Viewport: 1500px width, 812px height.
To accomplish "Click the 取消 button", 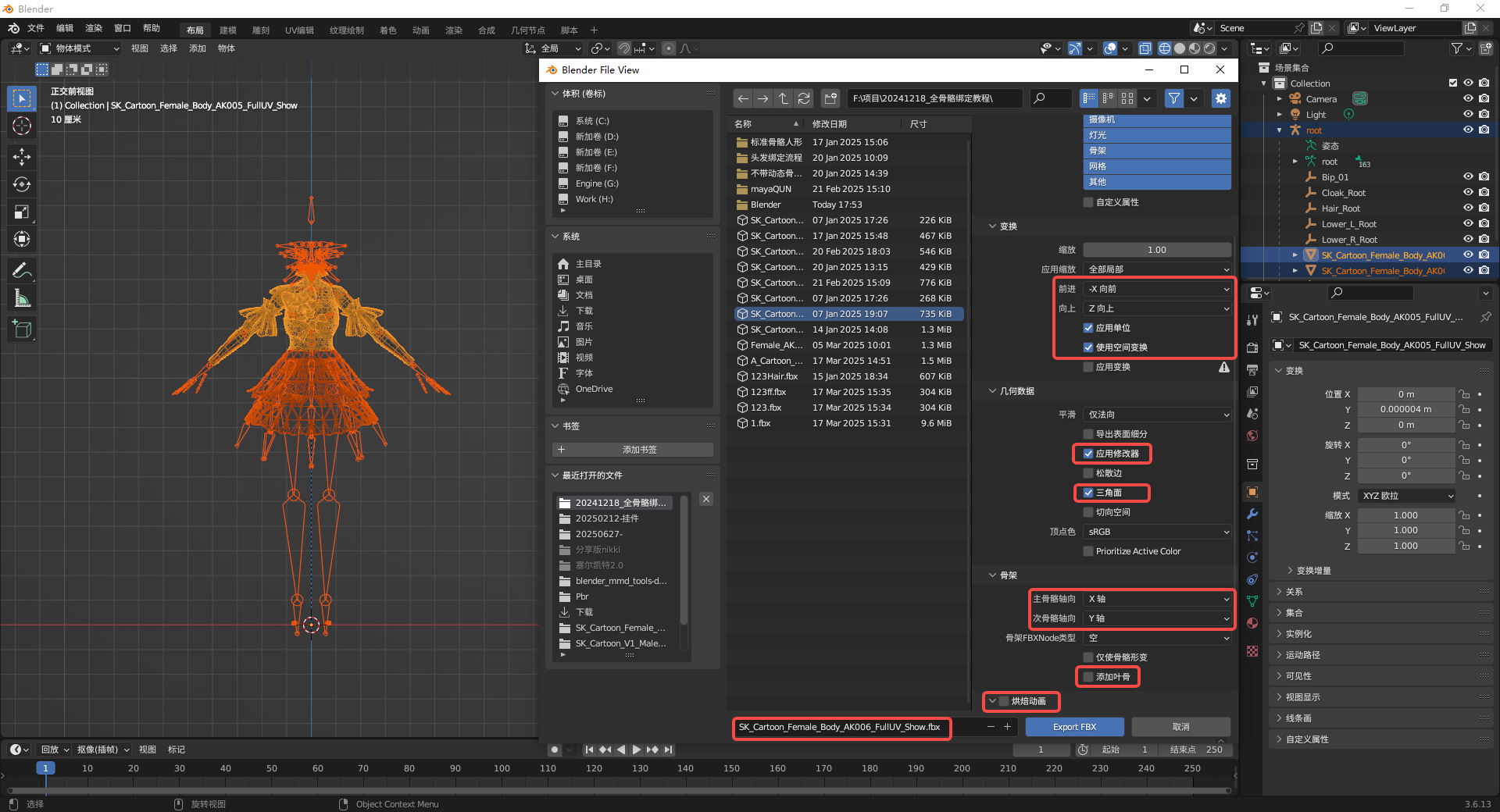I will (1180, 727).
